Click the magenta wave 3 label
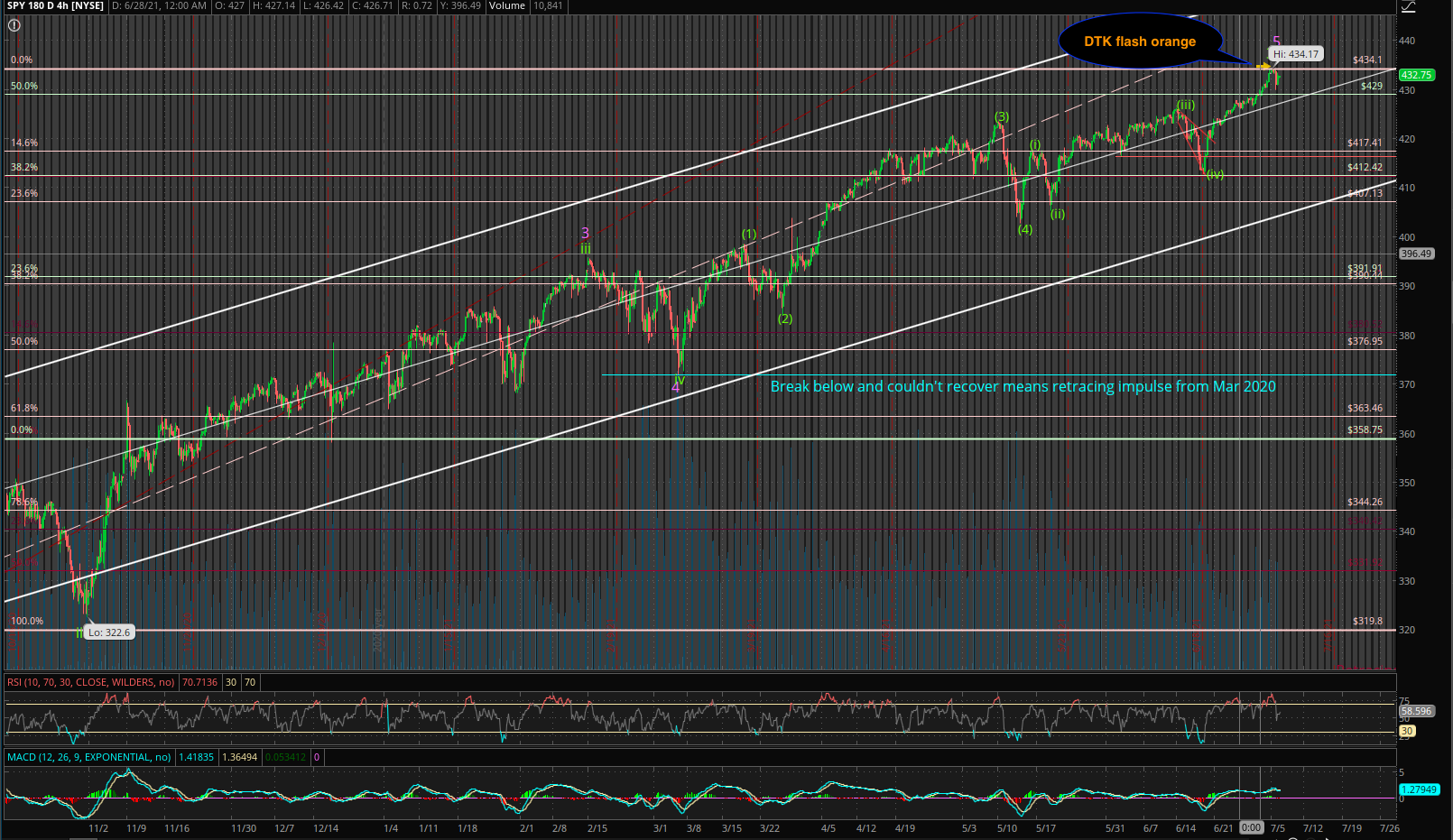This screenshot has height=840, width=1453. tap(585, 234)
